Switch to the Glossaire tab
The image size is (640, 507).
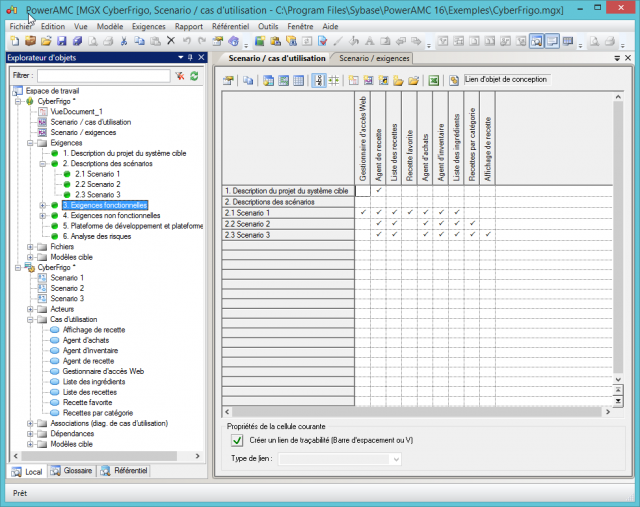coord(72,471)
